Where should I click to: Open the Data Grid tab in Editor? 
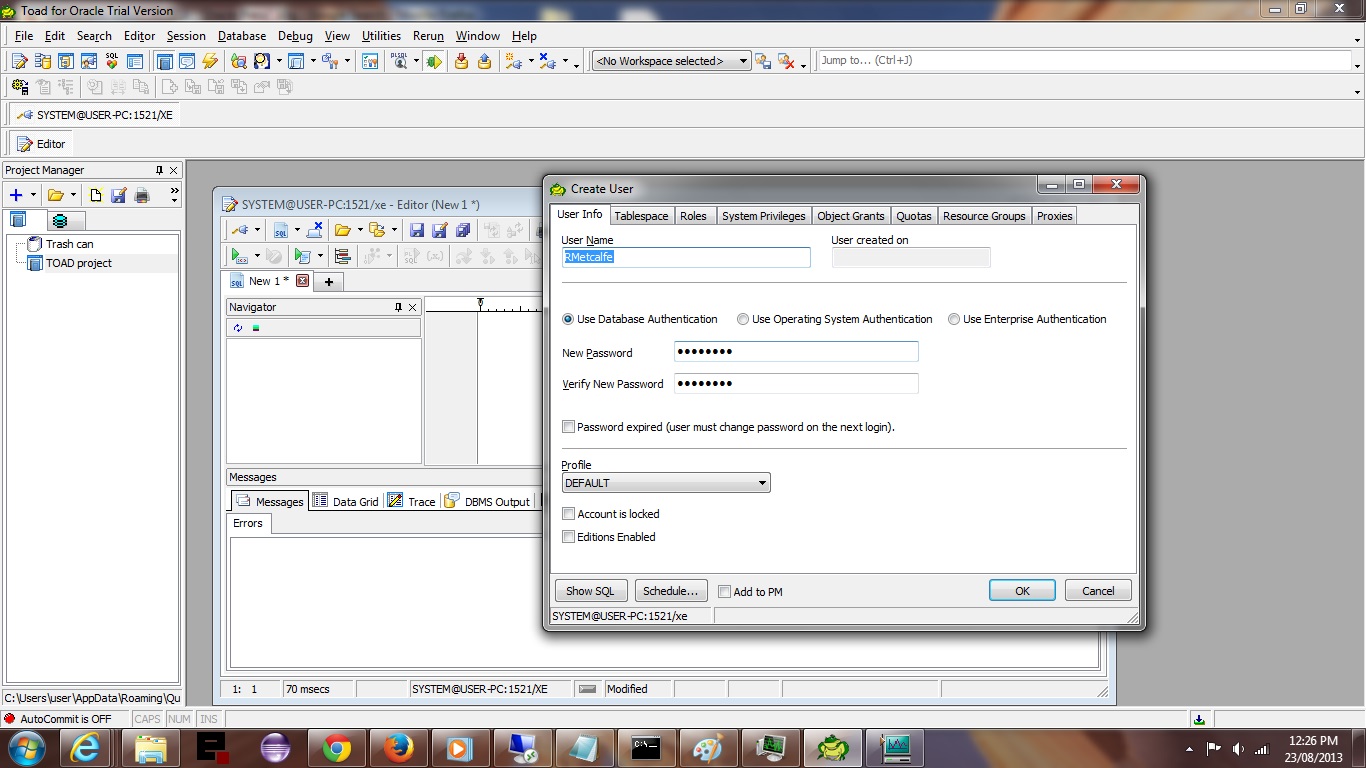[x=346, y=501]
